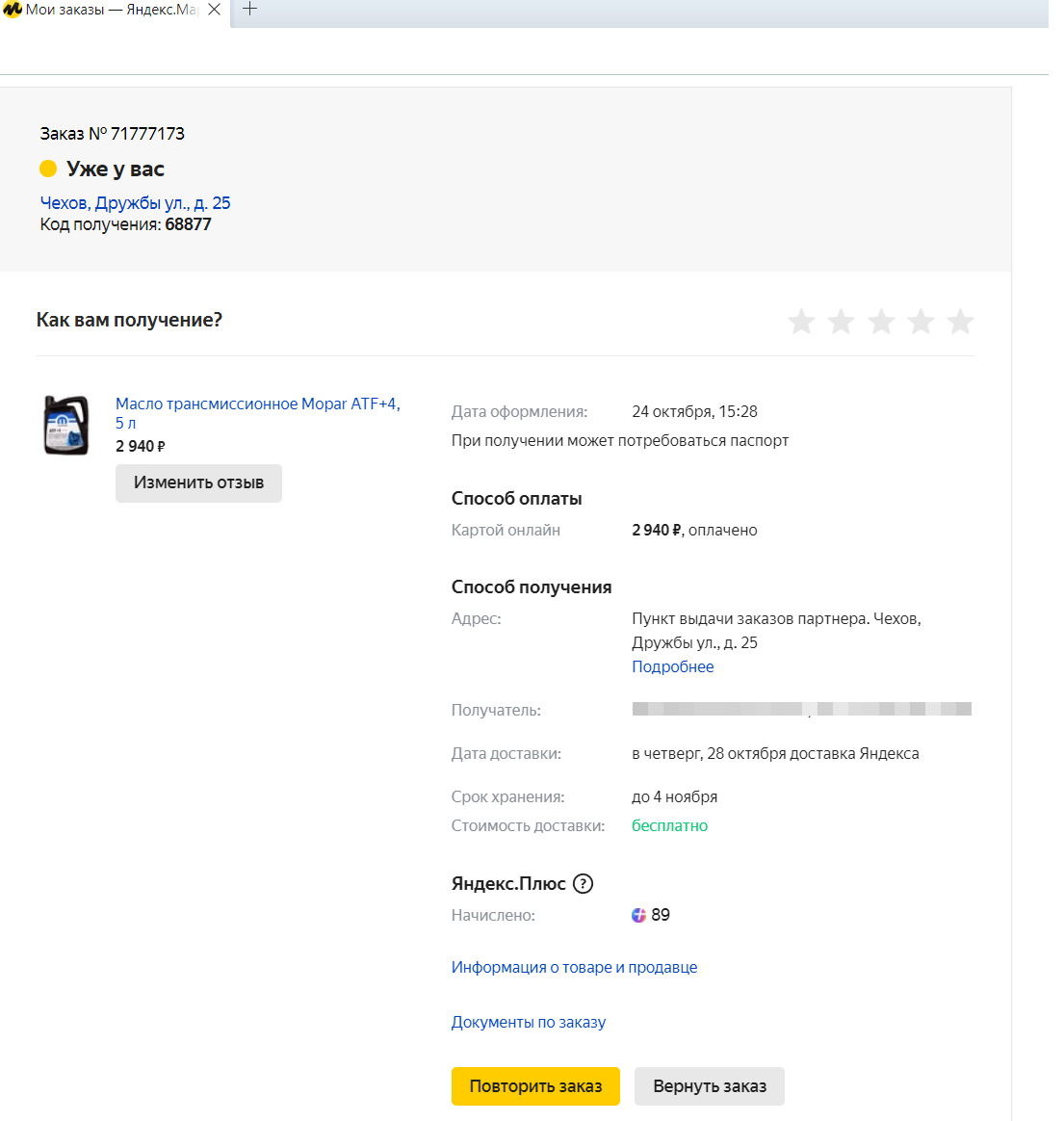Click the second rating star
Screen dimensions: 1064x1121
click(841, 322)
